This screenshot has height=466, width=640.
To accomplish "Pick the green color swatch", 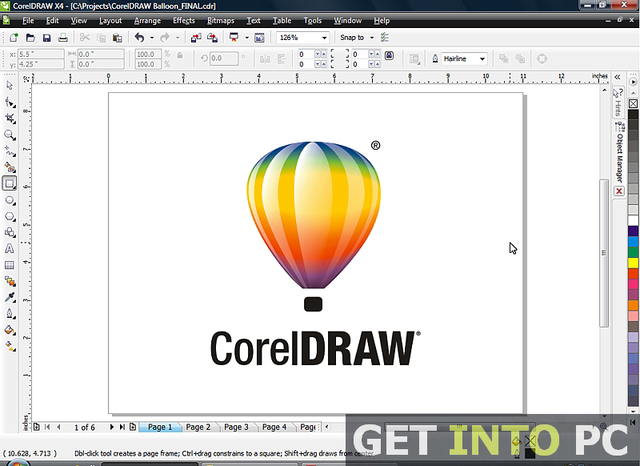I will tap(633, 252).
